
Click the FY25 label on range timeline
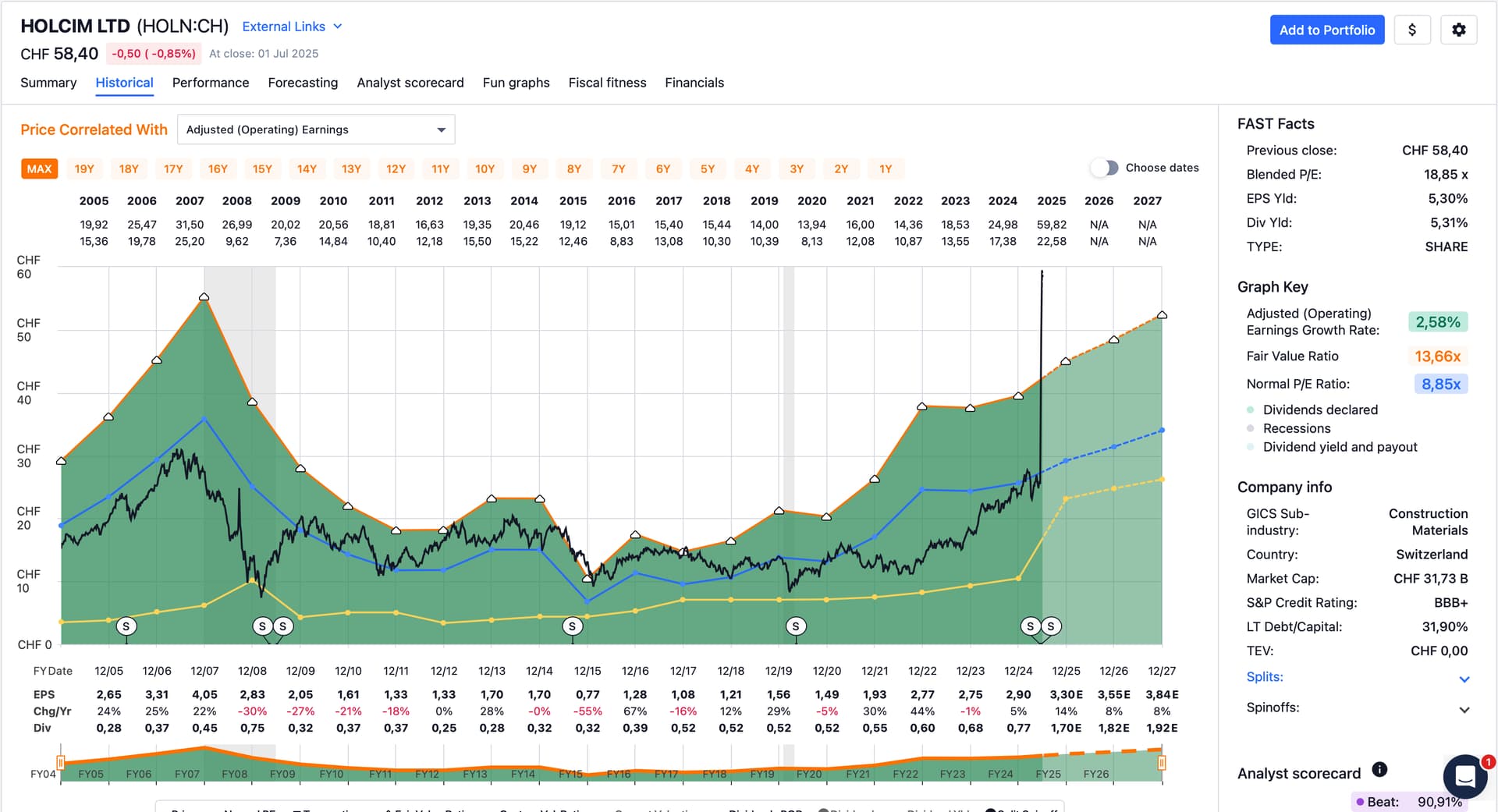(1048, 774)
